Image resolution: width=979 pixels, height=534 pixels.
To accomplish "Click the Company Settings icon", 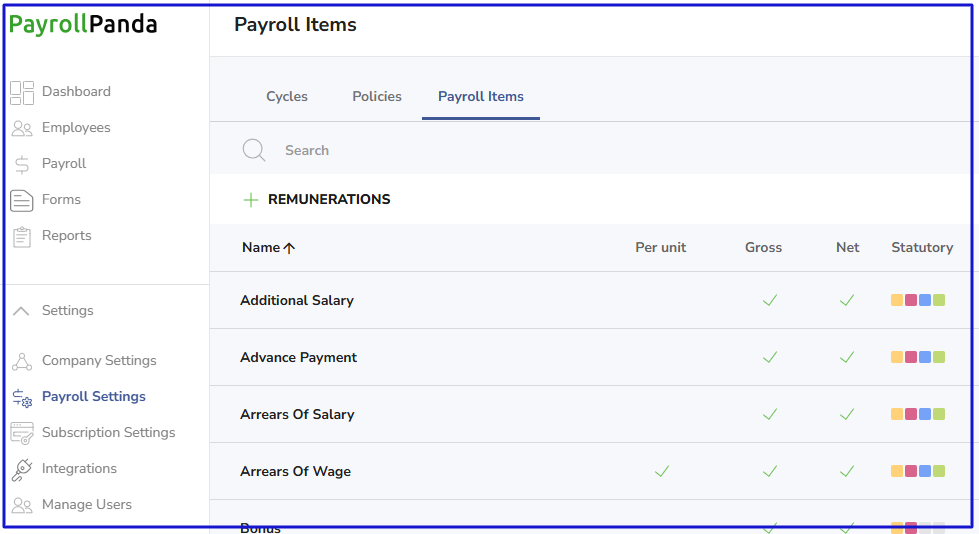I will coord(22,361).
